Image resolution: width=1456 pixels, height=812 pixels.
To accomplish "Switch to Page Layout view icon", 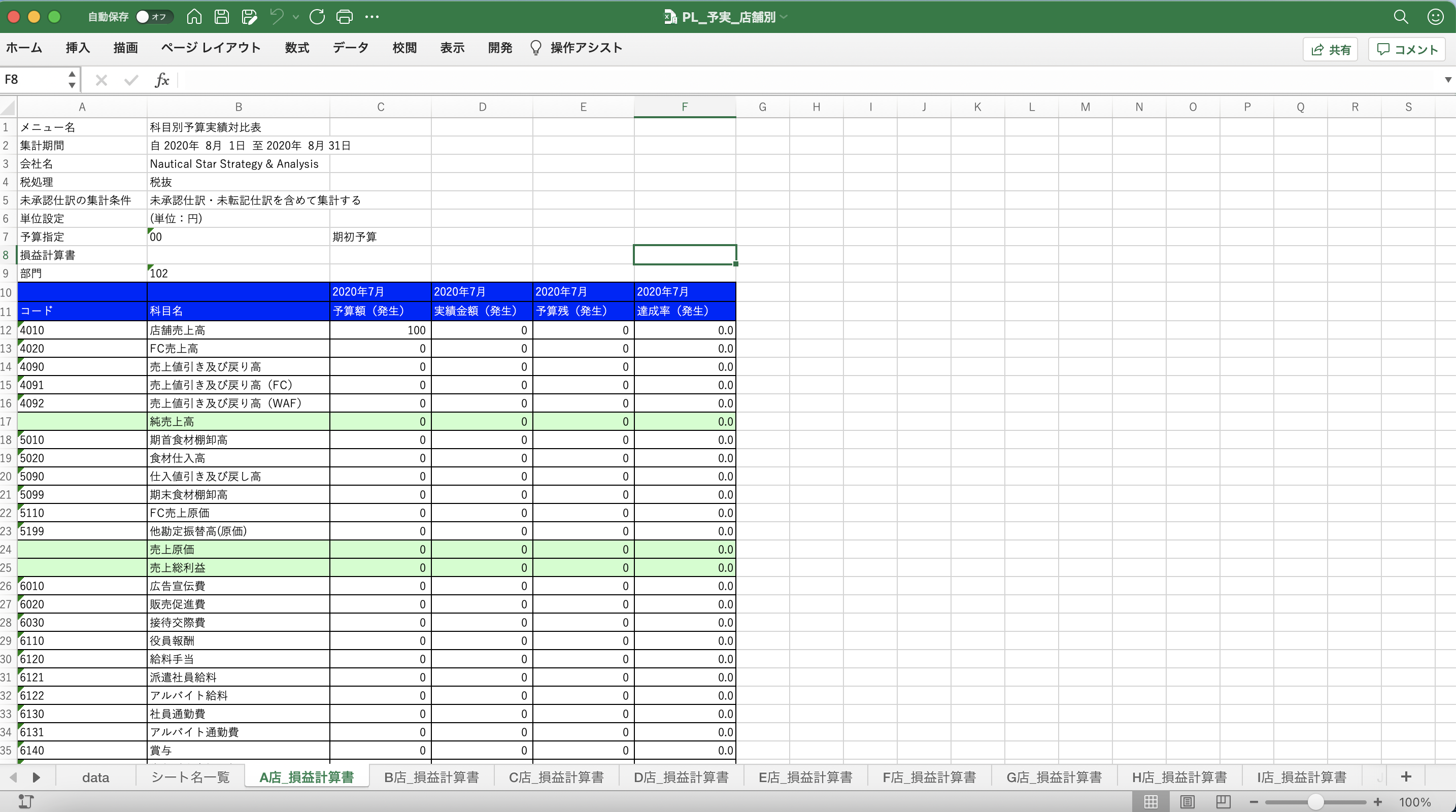I will click(1187, 801).
